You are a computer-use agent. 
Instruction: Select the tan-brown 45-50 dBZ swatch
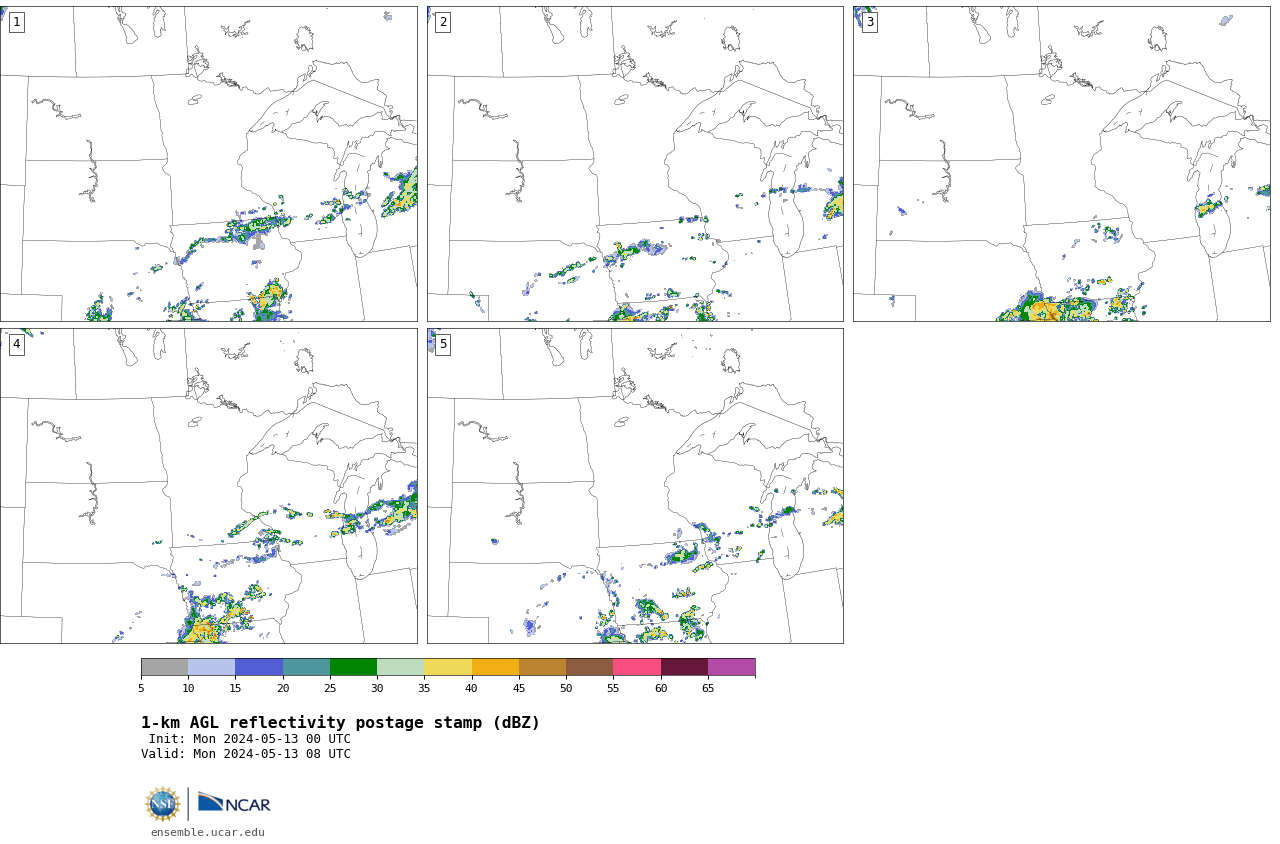tap(542, 667)
